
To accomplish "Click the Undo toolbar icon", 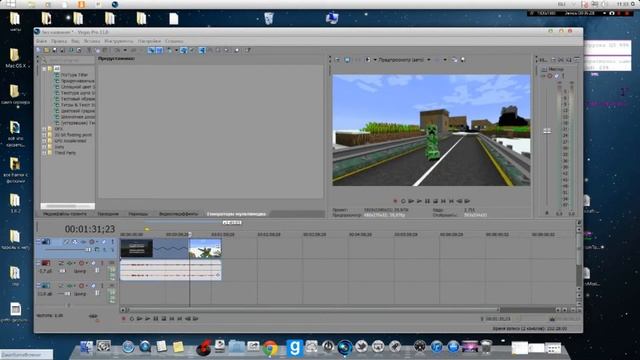I will coord(117,50).
